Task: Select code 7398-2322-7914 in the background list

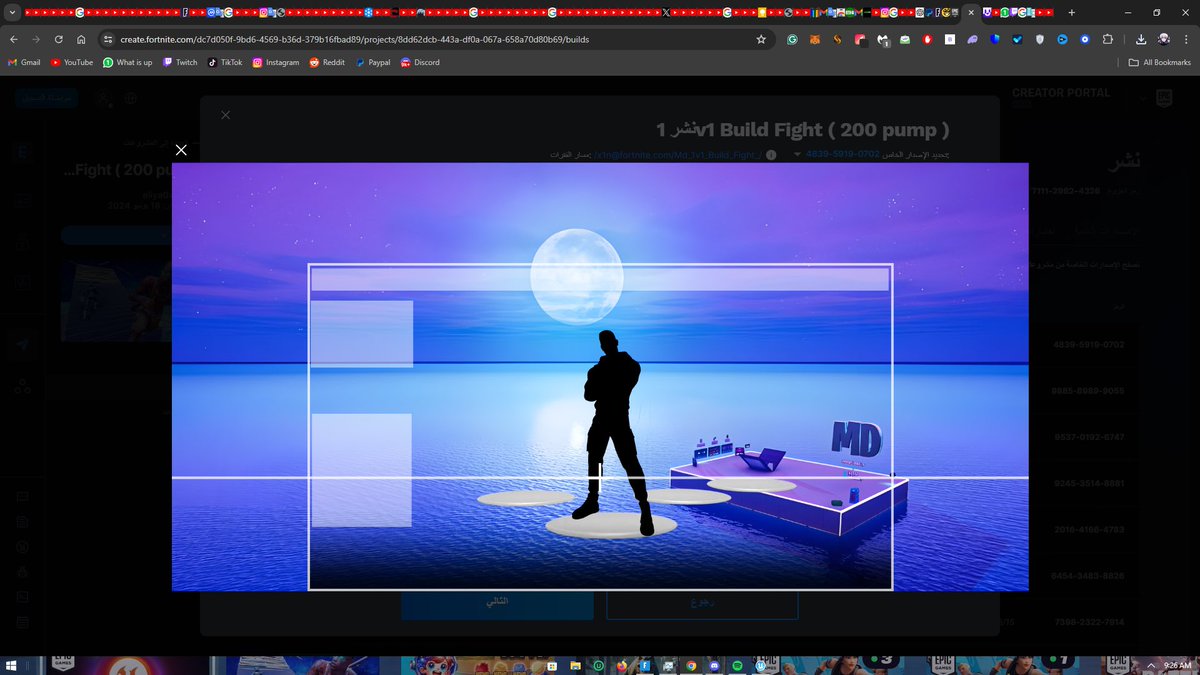Action: 1088,622
